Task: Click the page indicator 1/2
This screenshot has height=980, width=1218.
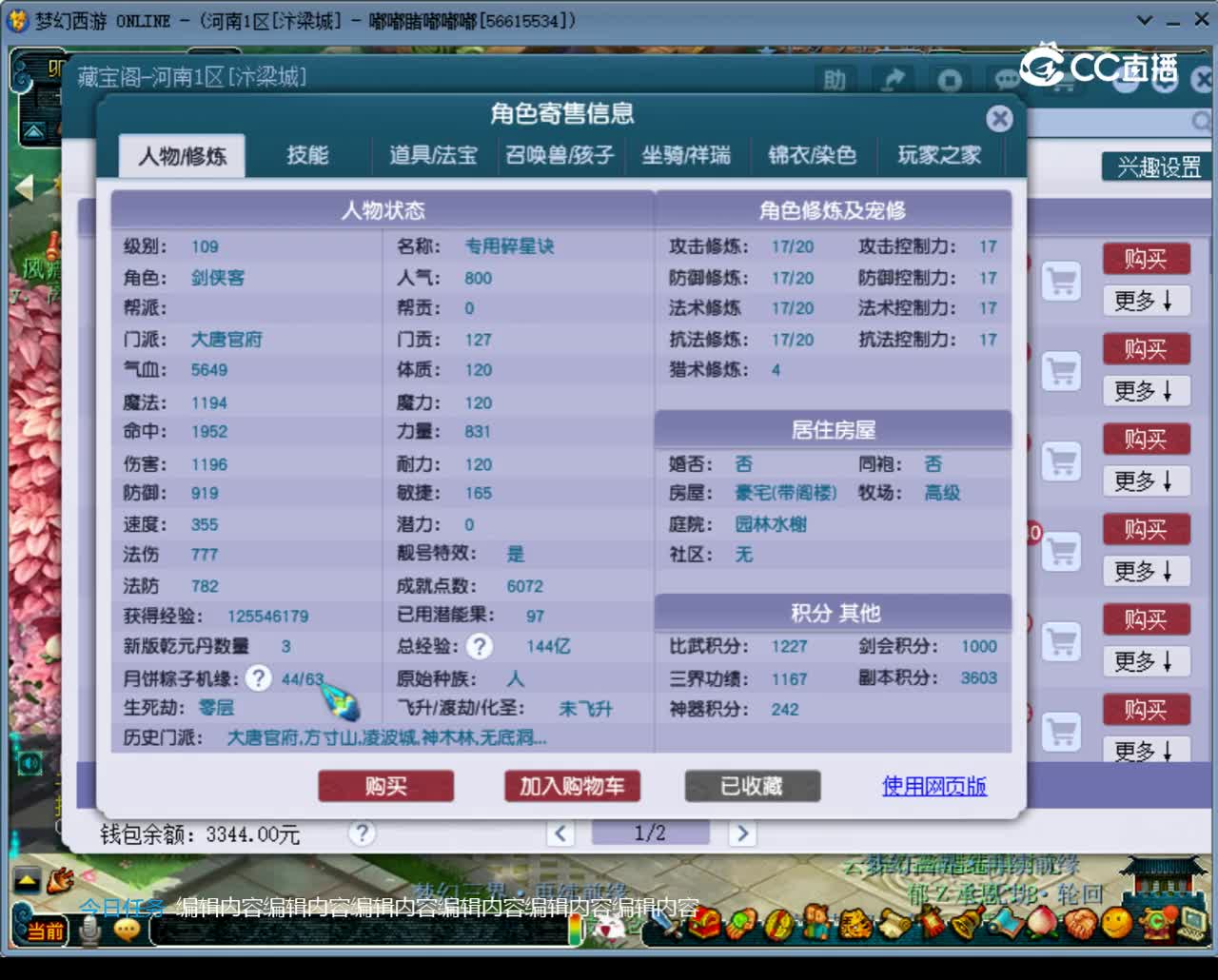Action: (x=650, y=833)
